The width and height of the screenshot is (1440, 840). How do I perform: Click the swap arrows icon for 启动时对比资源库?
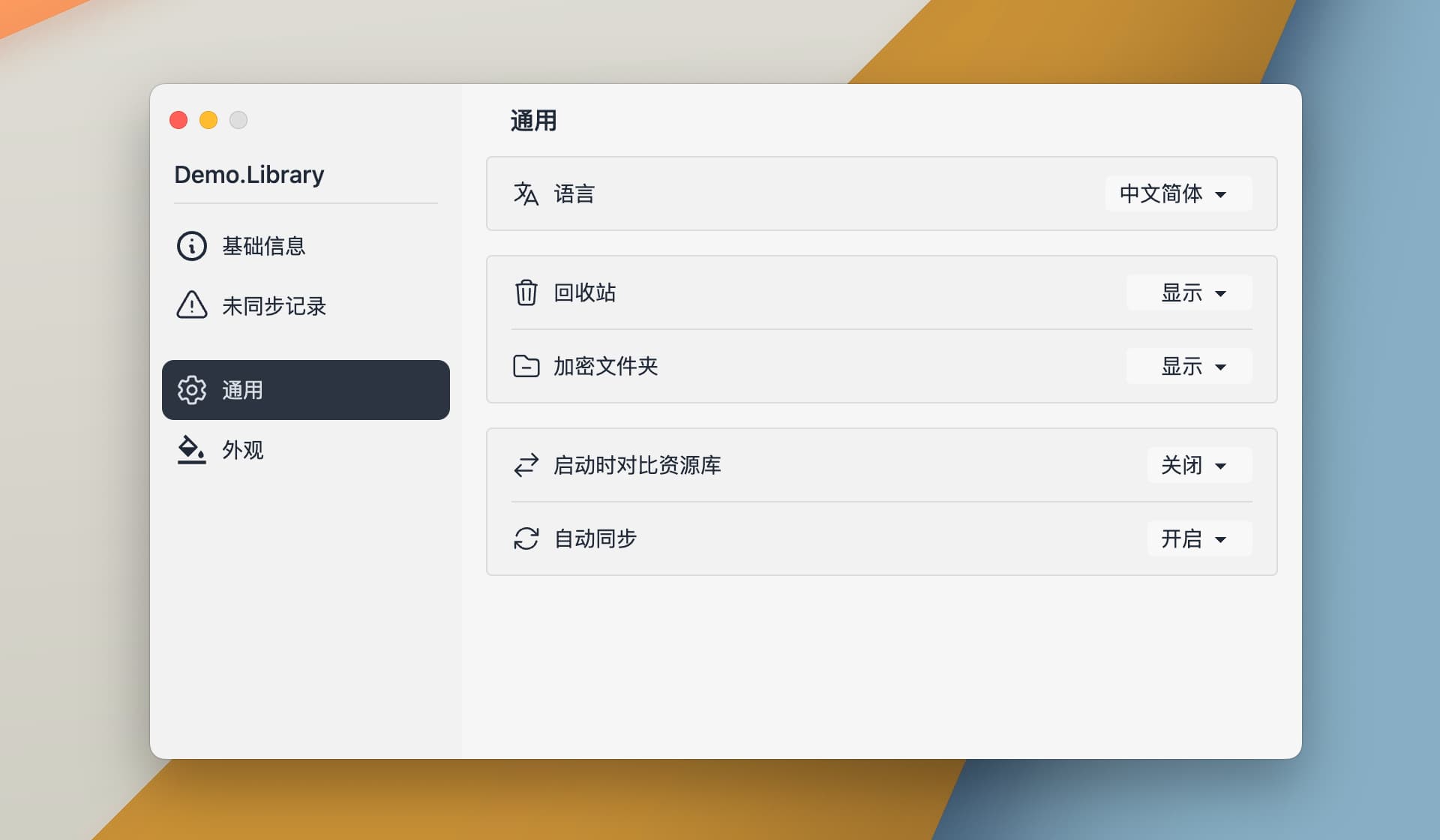point(526,465)
